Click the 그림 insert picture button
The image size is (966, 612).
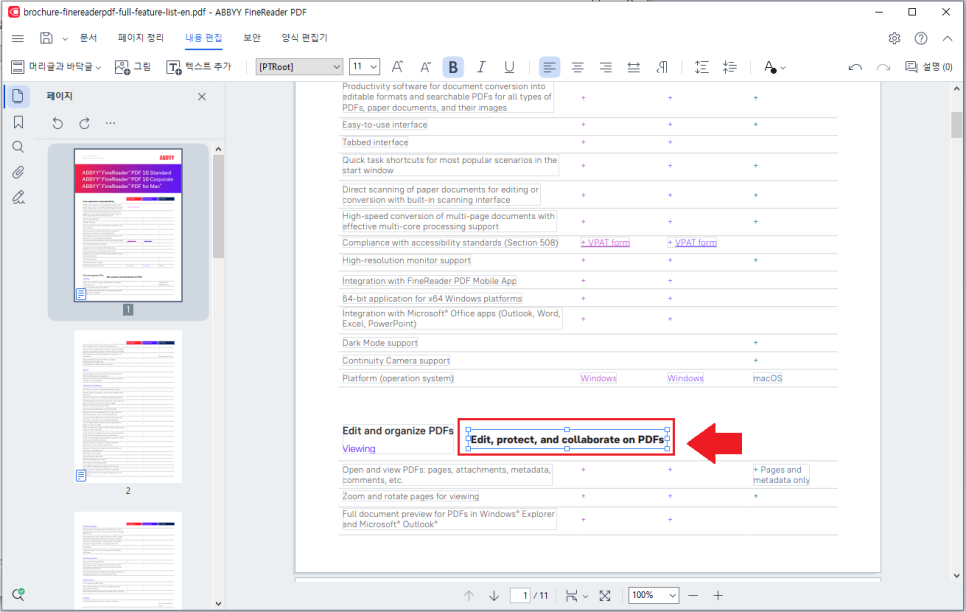132,67
